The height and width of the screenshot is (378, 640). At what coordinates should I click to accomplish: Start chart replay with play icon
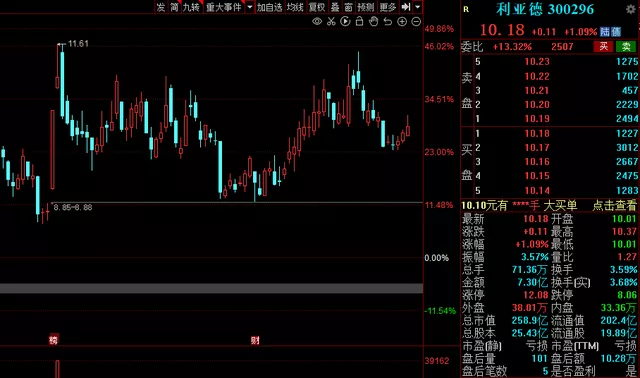pyautogui.click(x=345, y=22)
